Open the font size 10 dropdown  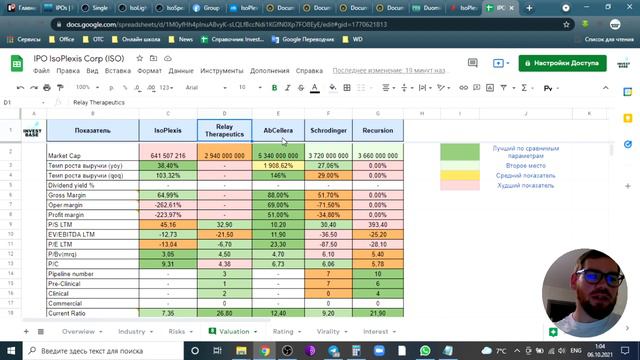pos(250,87)
